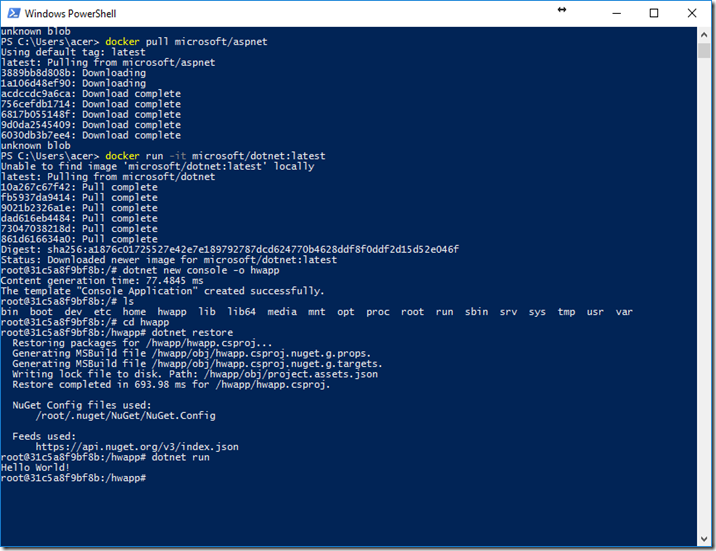
Task: Click 'acdccdc9a6ca: Download complete' line
Action: coord(91,94)
